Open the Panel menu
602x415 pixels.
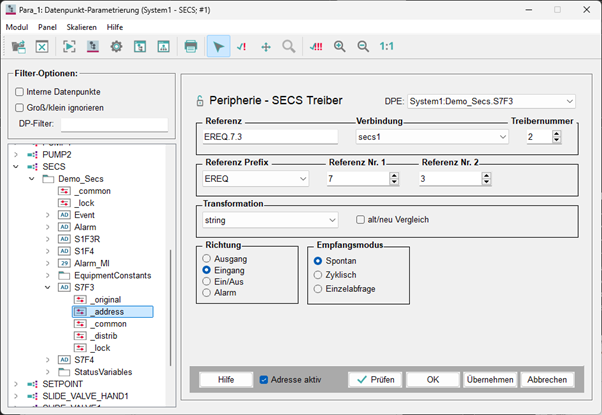coord(47,27)
